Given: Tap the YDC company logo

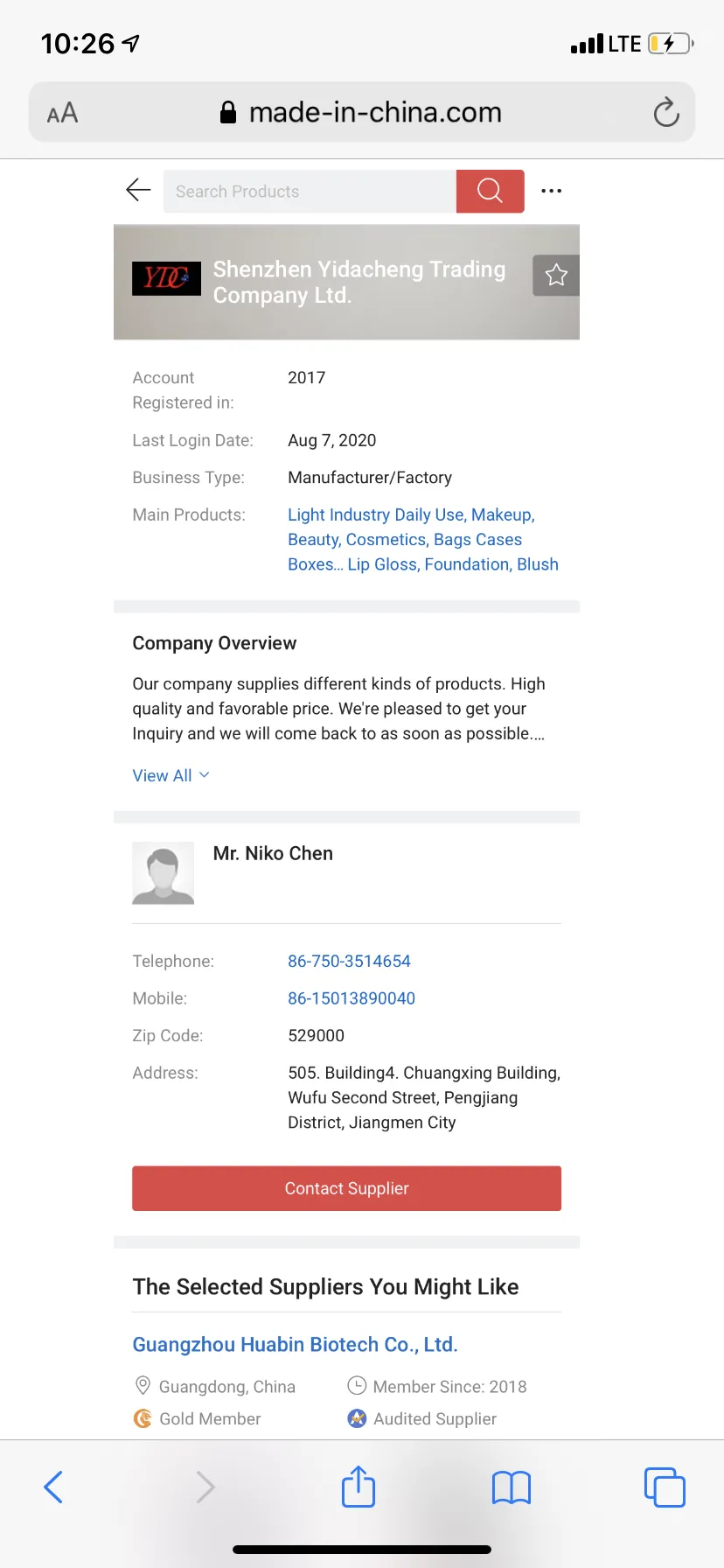Looking at the screenshot, I should pos(166,278).
